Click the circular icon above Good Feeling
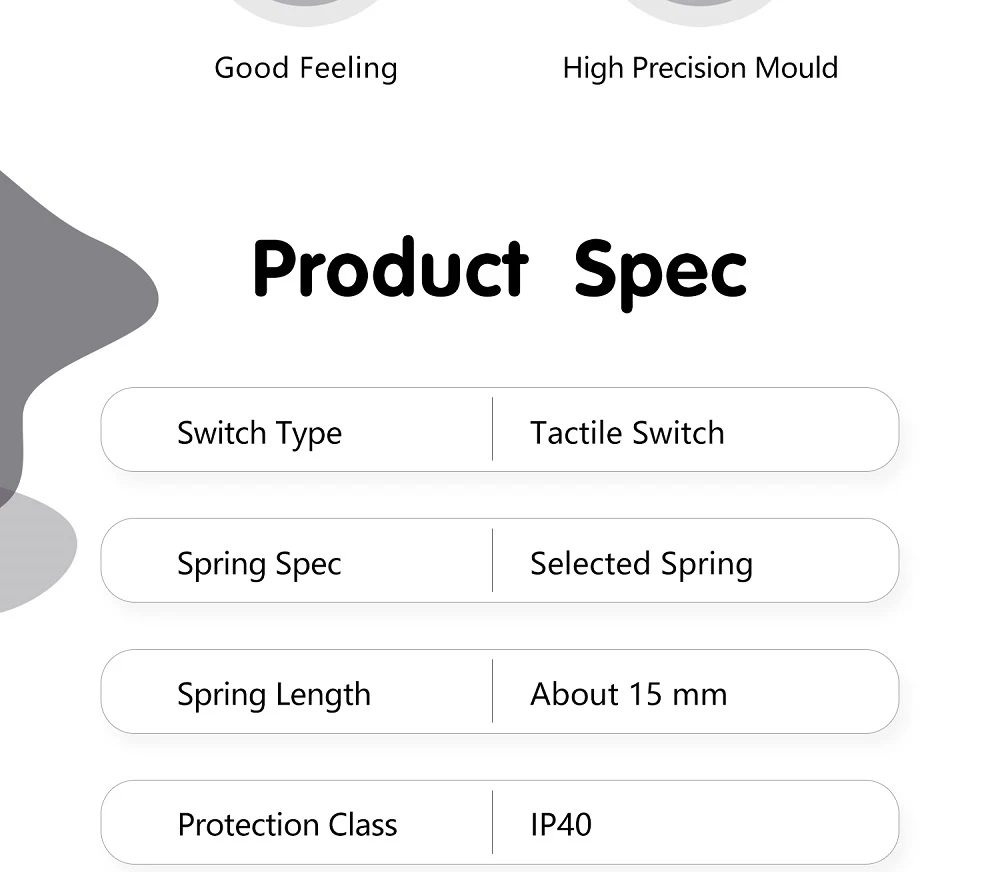This screenshot has width=1000, height=872. pyautogui.click(x=305, y=10)
